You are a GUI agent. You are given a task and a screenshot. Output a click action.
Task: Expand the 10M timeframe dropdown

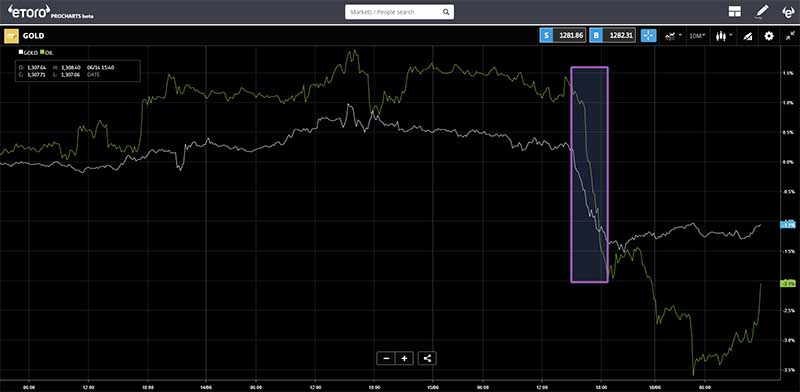pyautogui.click(x=697, y=36)
